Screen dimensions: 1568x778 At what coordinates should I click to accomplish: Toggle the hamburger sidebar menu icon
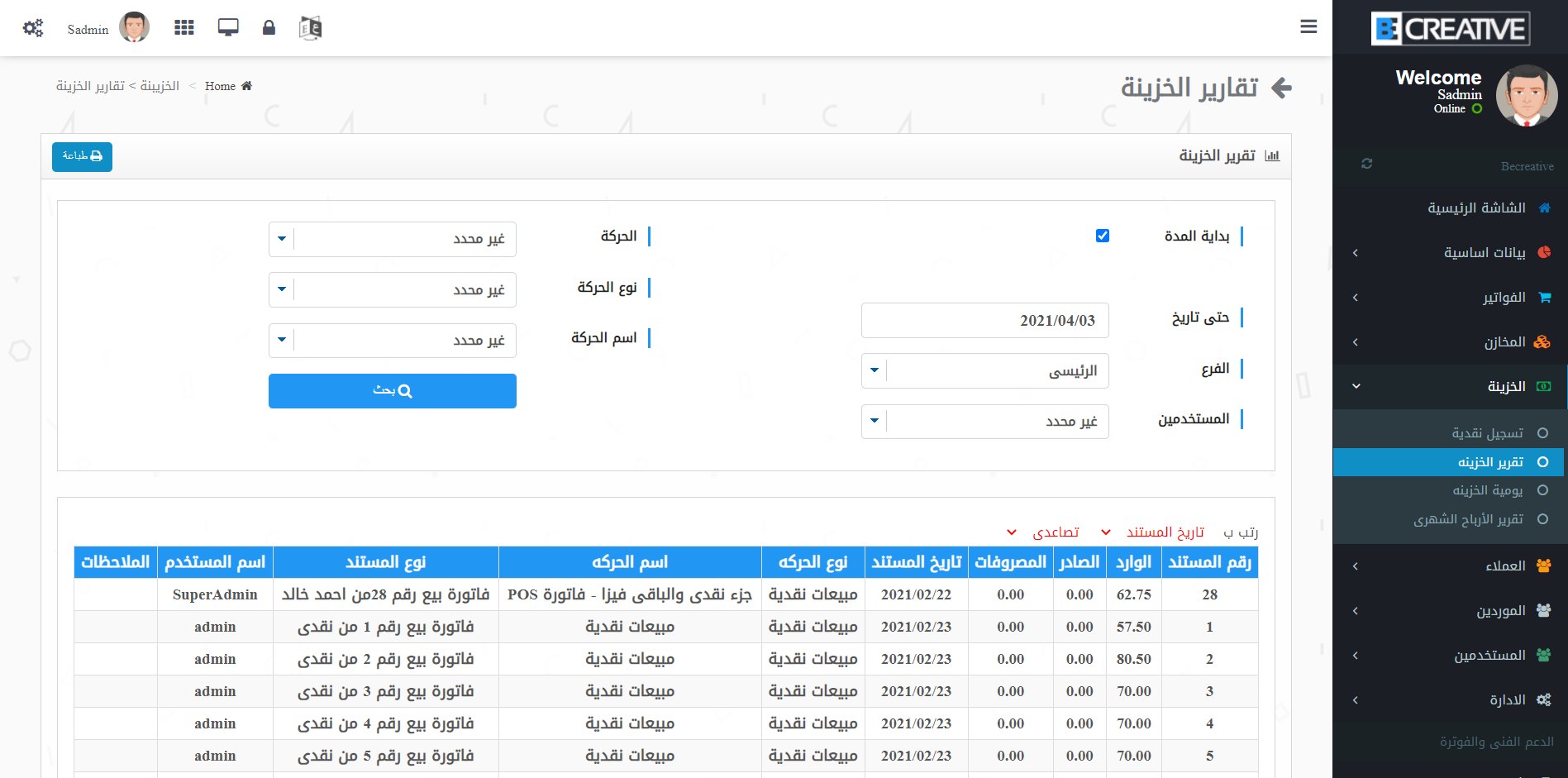(x=1308, y=27)
